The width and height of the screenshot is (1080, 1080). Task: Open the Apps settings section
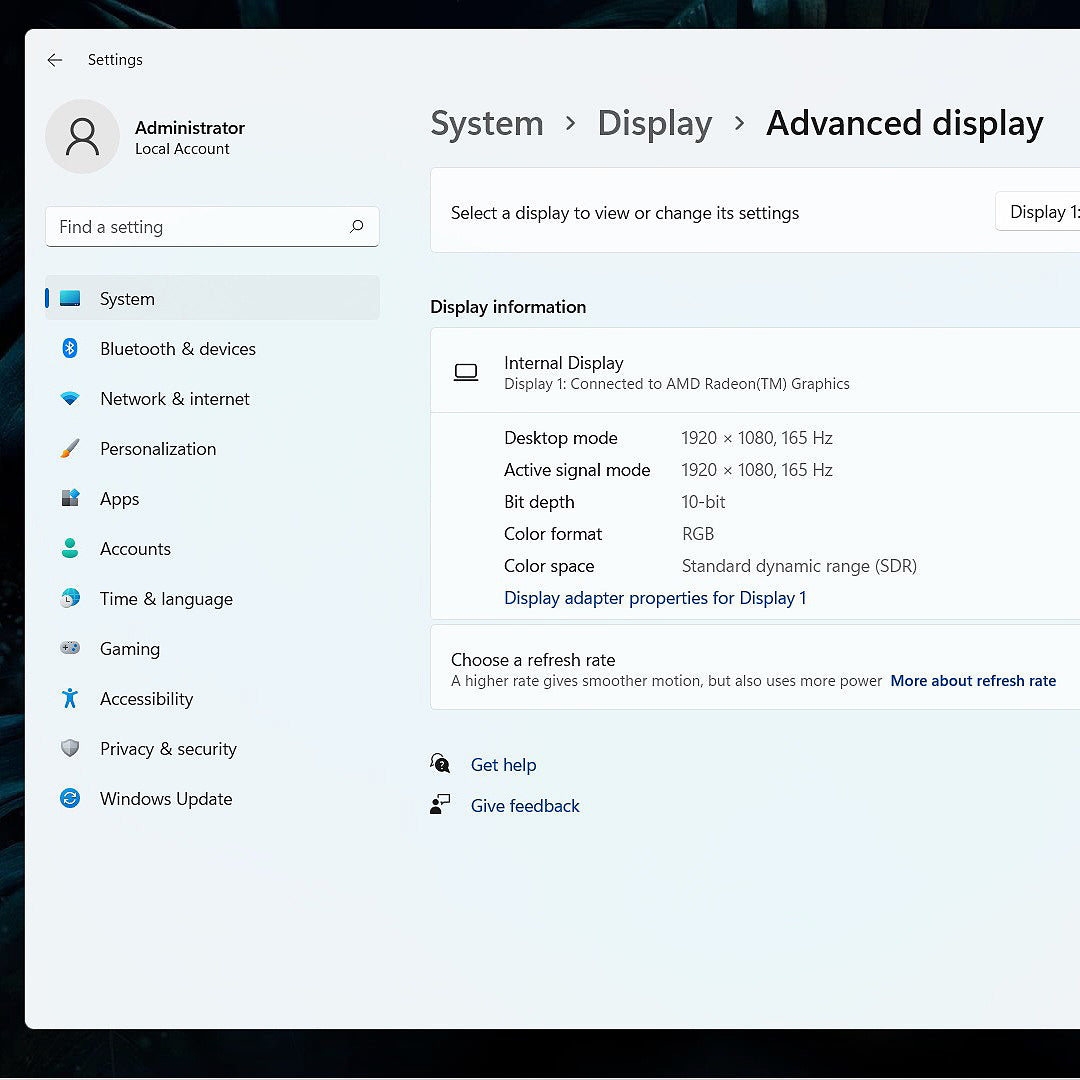[119, 499]
